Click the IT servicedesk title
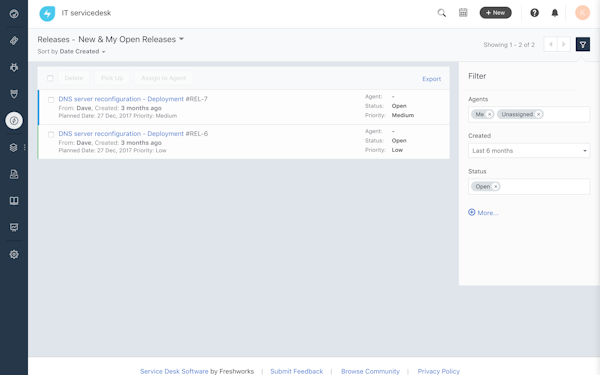The image size is (600, 375). click(x=86, y=13)
